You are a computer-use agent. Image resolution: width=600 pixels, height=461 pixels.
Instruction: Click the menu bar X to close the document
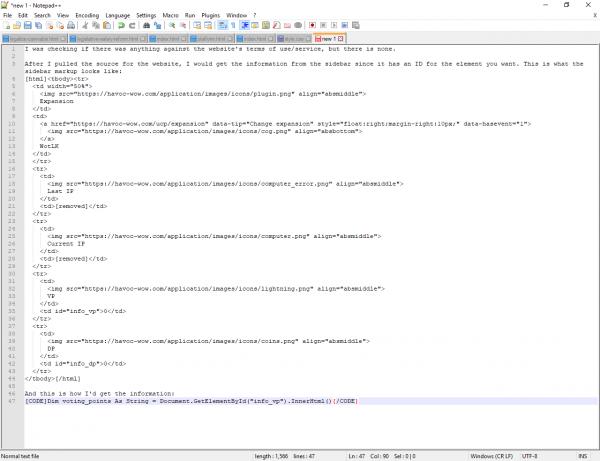(595, 15)
